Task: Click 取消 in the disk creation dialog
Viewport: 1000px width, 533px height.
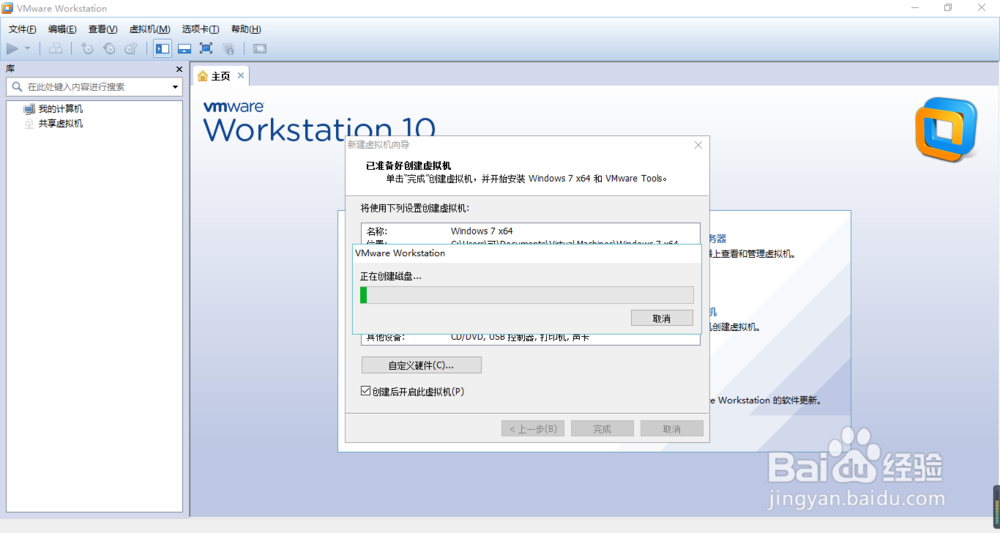Action: point(662,318)
